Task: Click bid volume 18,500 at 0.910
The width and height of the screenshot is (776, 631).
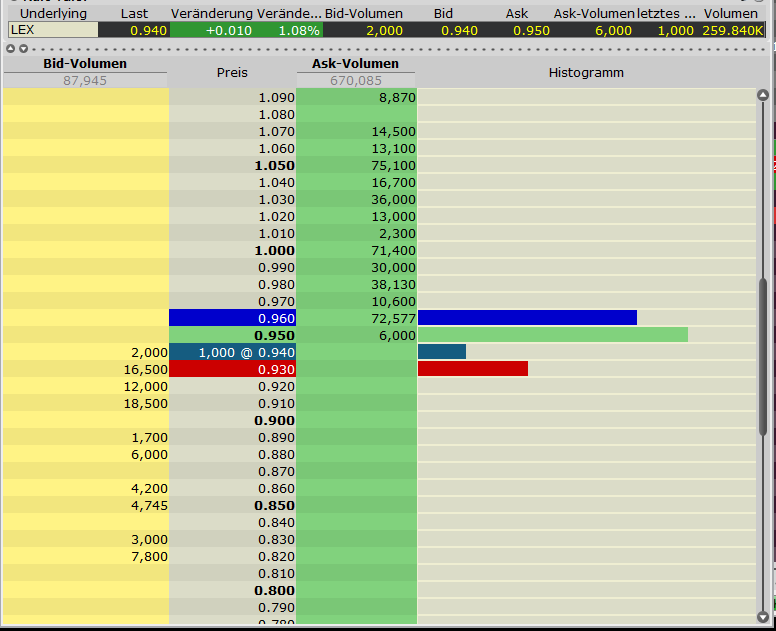Action: coord(146,403)
